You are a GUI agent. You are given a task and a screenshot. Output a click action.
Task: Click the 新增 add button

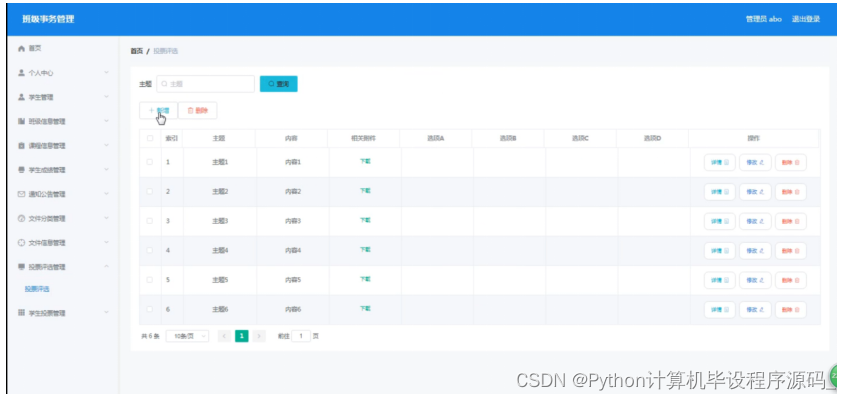[x=158, y=110]
